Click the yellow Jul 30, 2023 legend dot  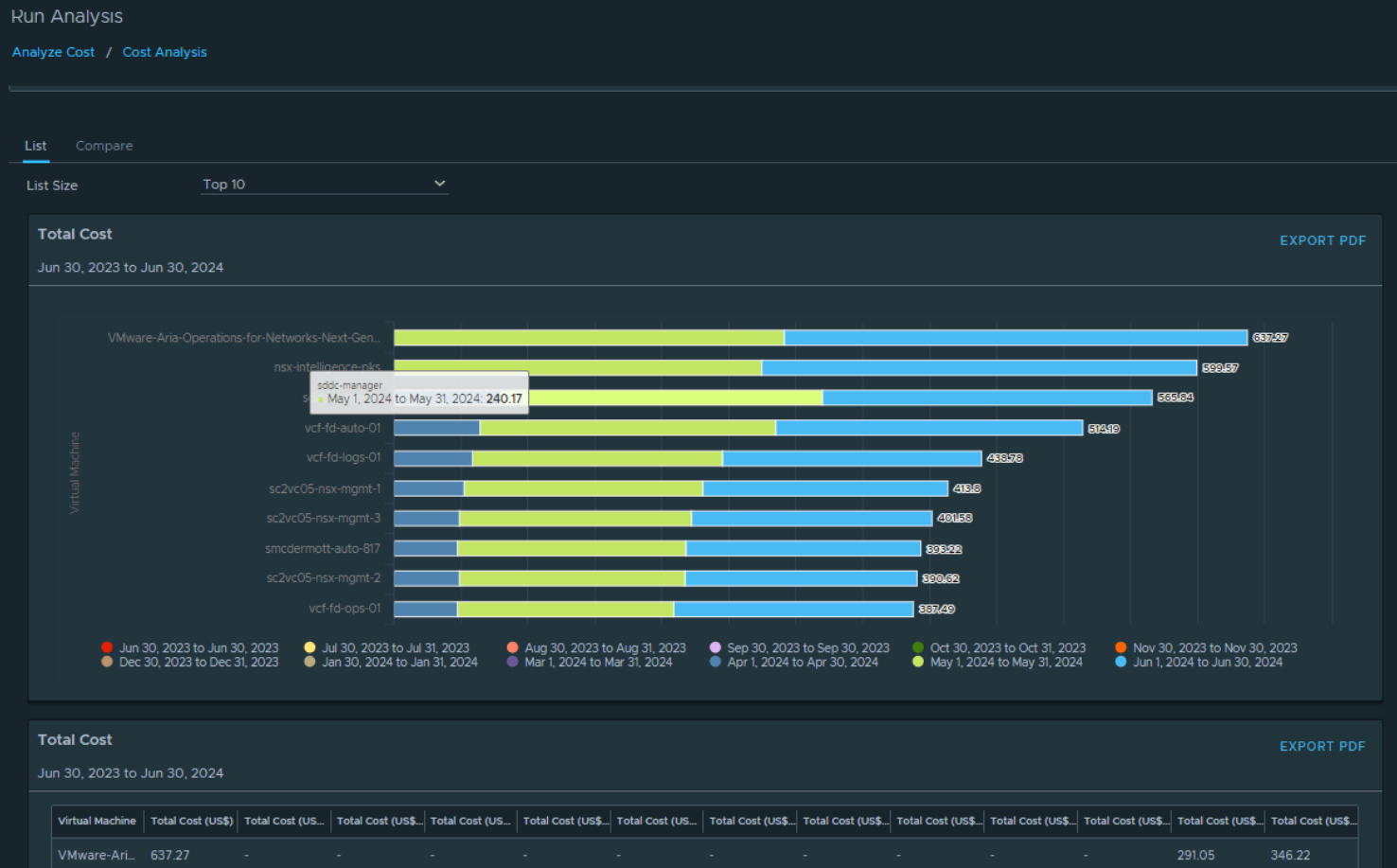pyautogui.click(x=311, y=647)
